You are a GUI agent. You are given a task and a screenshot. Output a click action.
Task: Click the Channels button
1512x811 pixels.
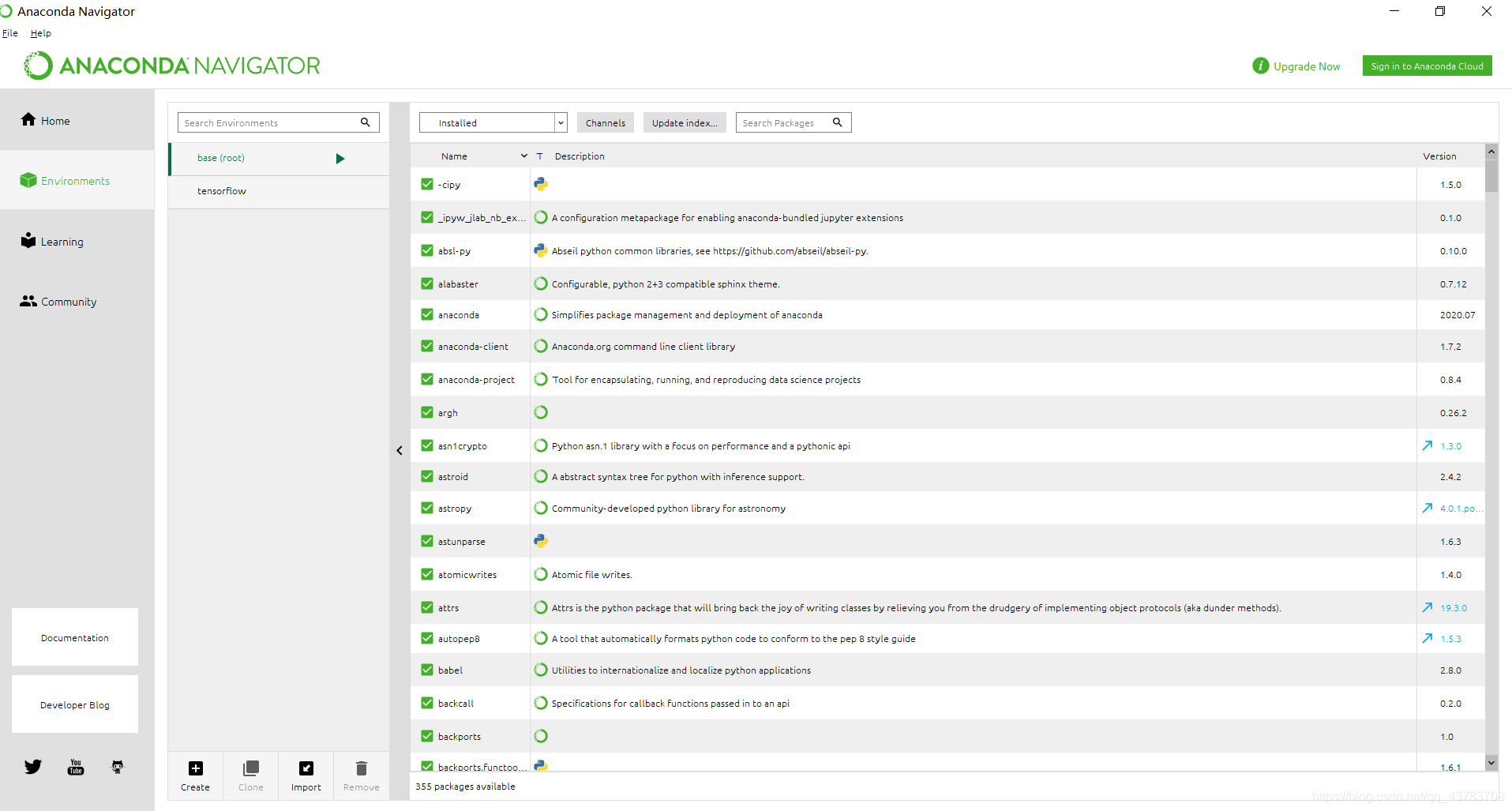pyautogui.click(x=606, y=122)
